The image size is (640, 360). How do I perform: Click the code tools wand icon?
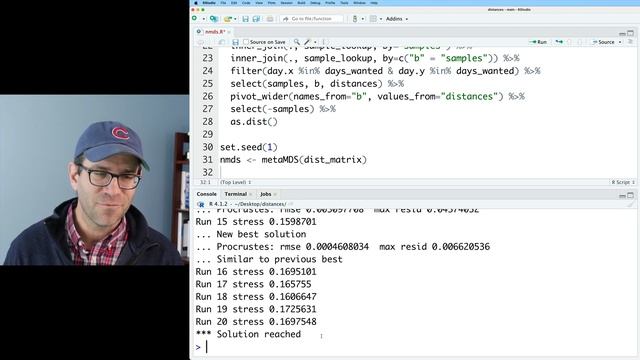[x=308, y=42]
